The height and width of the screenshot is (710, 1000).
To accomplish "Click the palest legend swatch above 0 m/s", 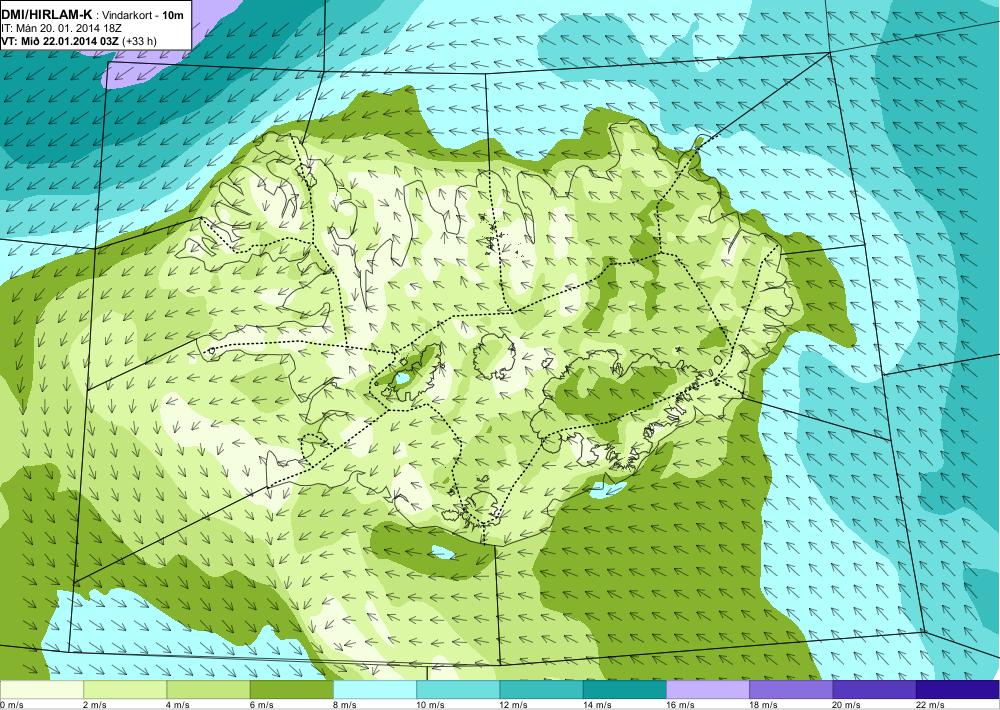I will tap(41, 690).
